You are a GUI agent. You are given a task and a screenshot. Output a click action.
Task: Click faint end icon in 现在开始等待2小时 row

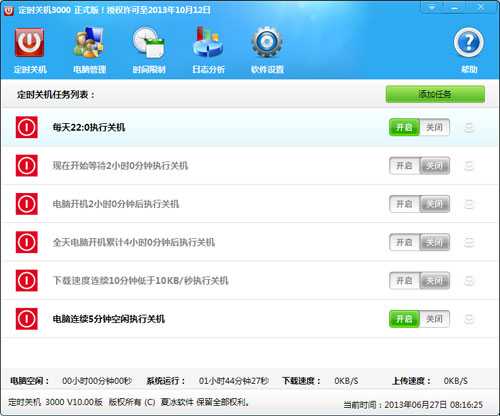pos(469,165)
